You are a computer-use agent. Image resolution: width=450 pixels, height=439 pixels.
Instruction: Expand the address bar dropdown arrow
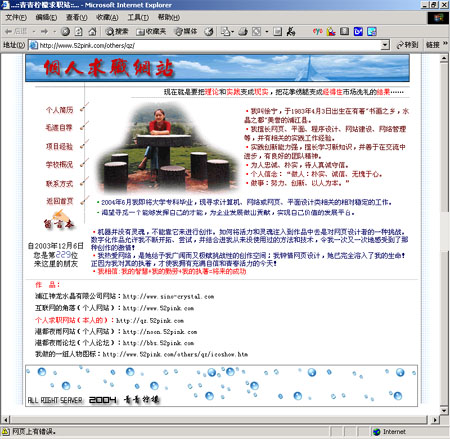(x=385, y=45)
